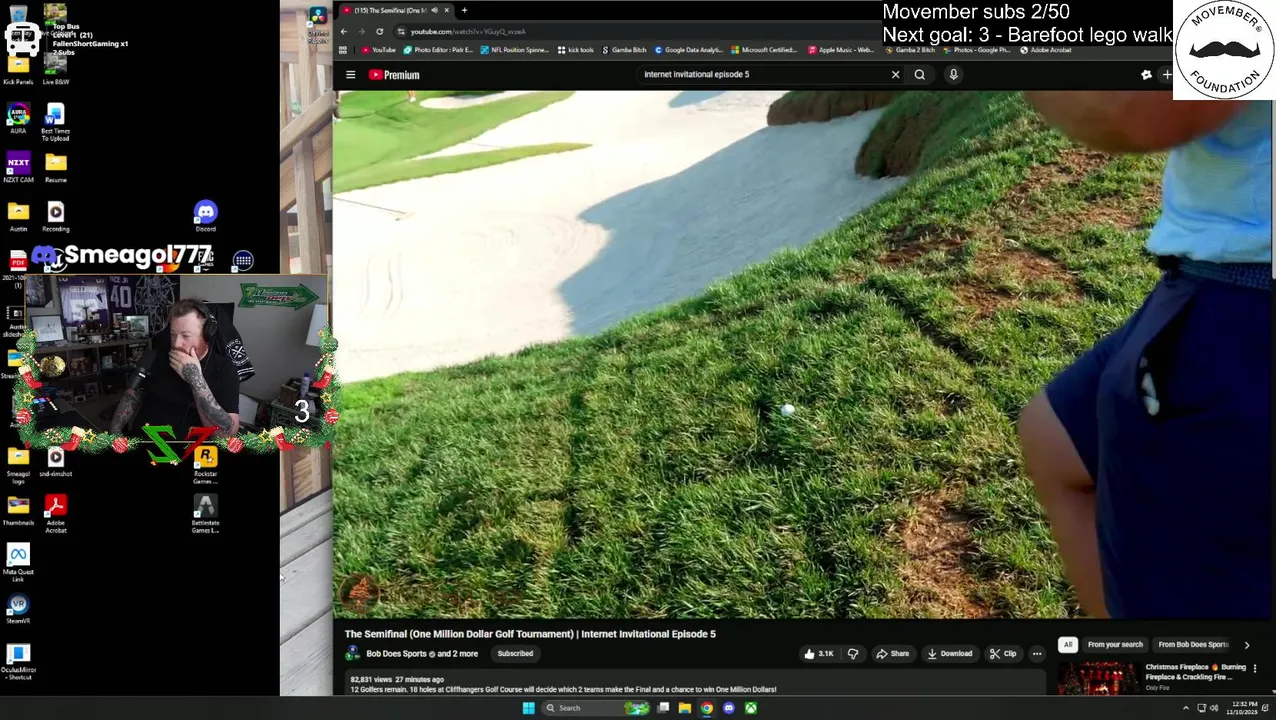Image resolution: width=1276 pixels, height=720 pixels.
Task: Go back in the browser
Action: (343, 31)
